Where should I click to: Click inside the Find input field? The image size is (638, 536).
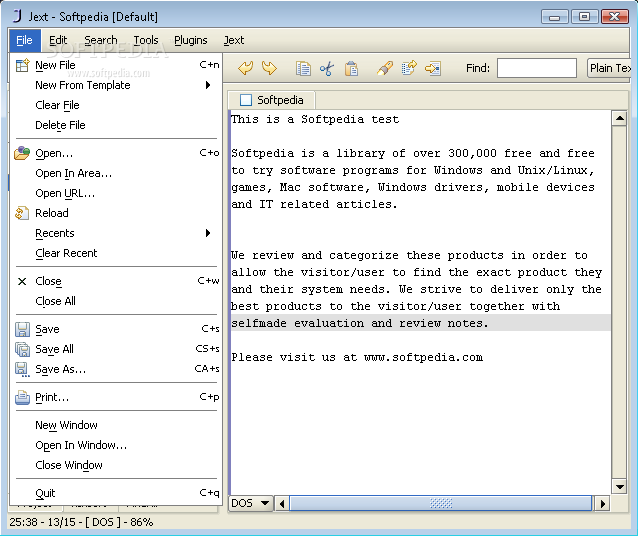pos(537,68)
